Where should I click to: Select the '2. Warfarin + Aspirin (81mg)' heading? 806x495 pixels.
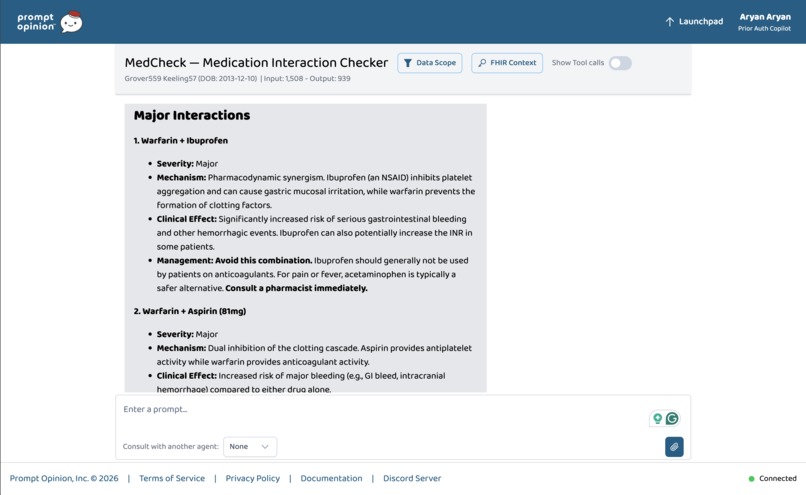pyautogui.click(x=190, y=311)
